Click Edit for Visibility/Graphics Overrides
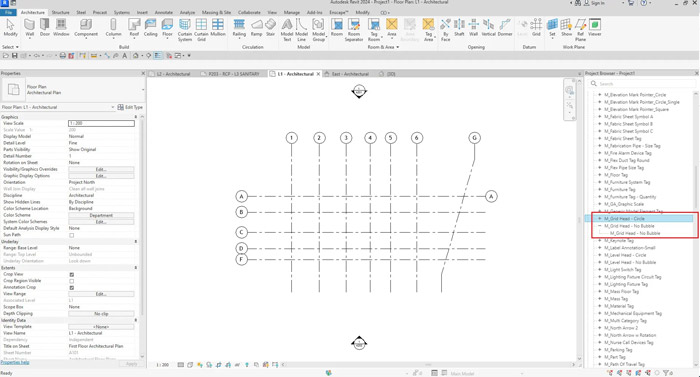 tap(101, 169)
